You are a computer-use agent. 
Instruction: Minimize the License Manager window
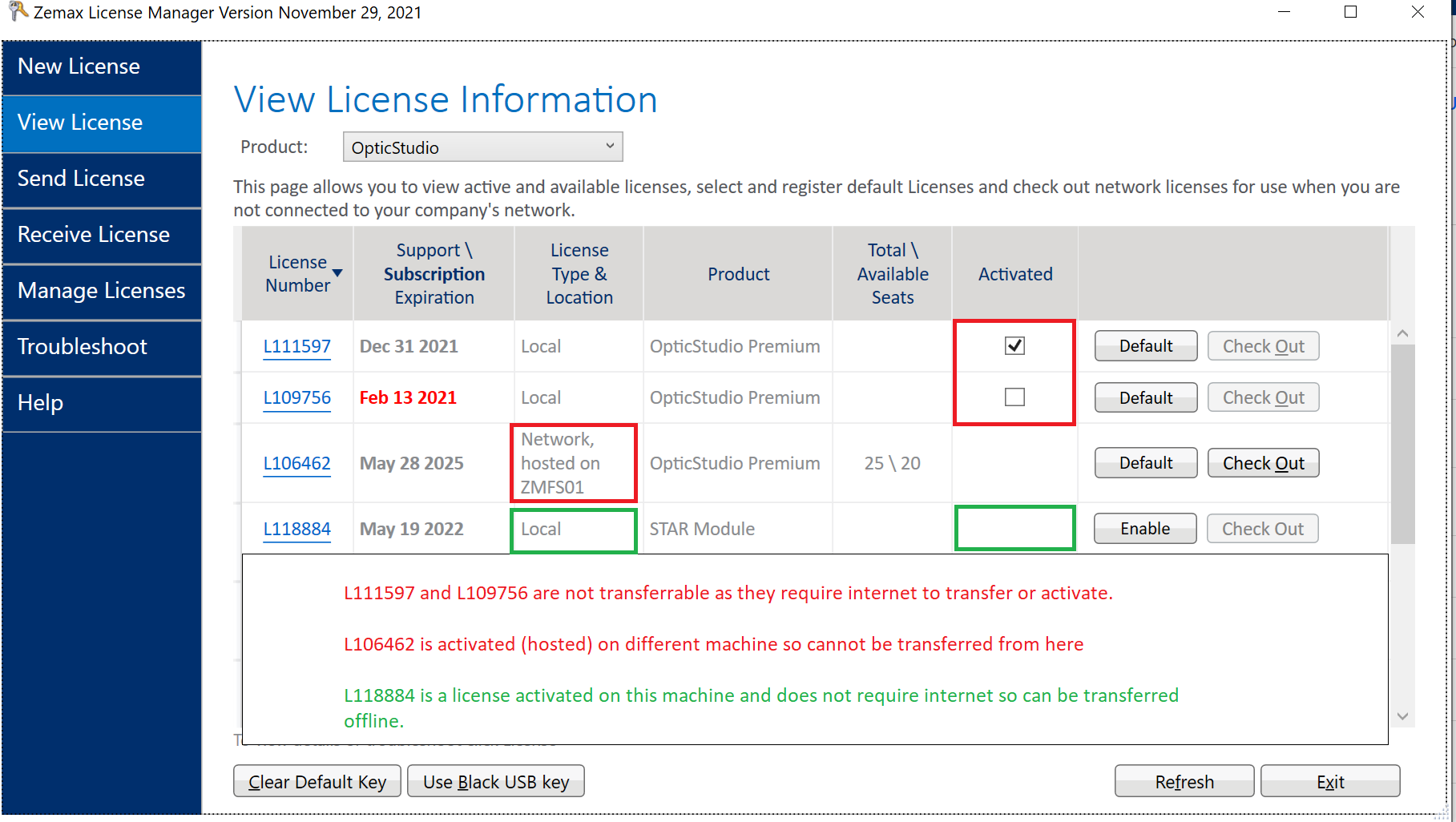coord(1284,11)
